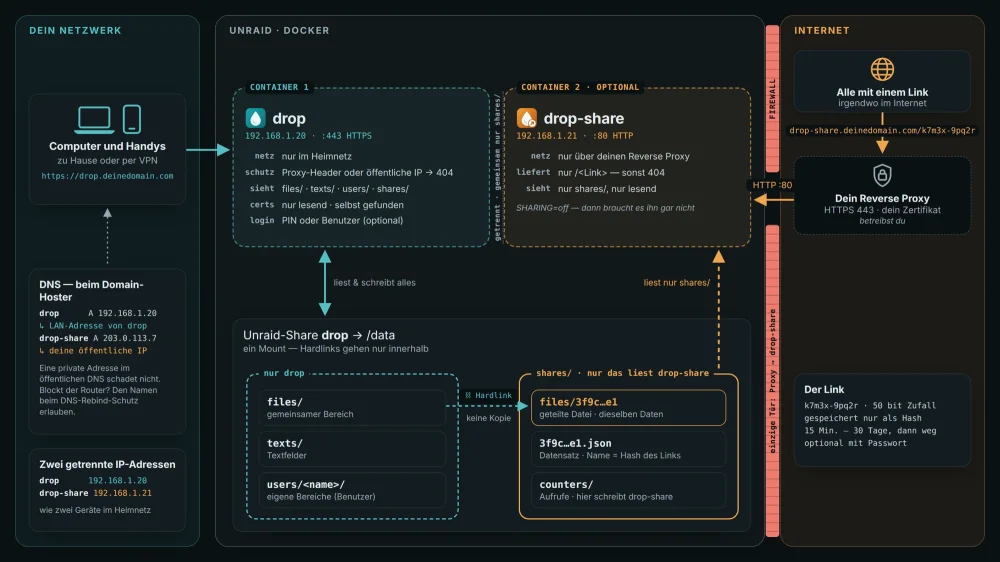1000x562 pixels.
Task: Click the 'schutz Proxy-Header oder öffentliche IP' row
Action: click(349, 173)
